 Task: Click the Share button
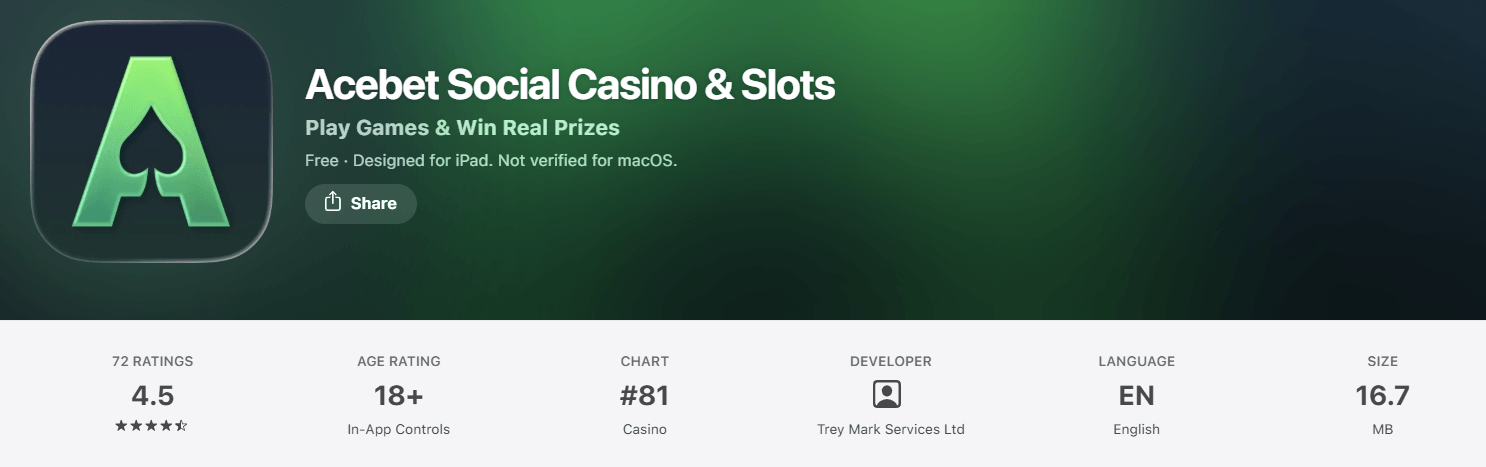[x=361, y=203]
